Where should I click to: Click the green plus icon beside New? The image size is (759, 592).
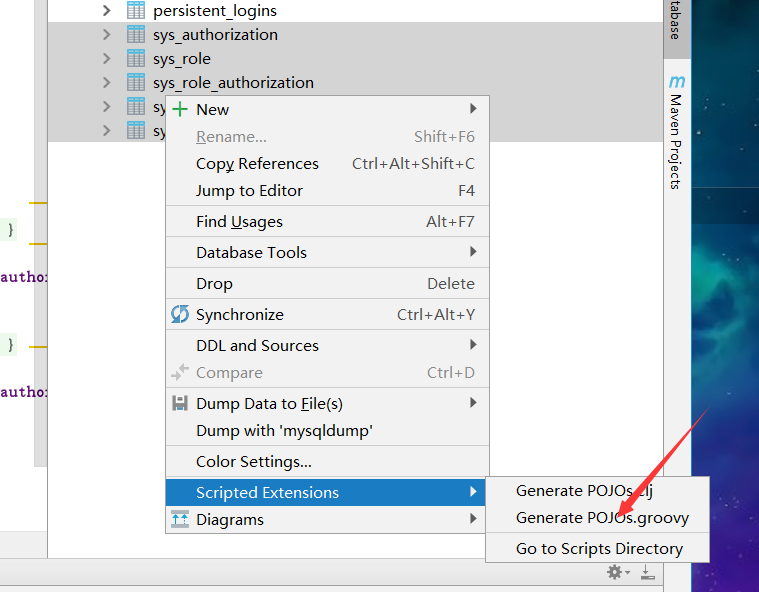(180, 109)
